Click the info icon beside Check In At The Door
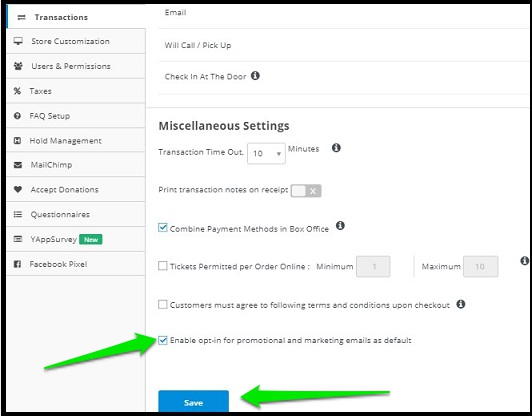This screenshot has height=416, width=532. (255, 76)
